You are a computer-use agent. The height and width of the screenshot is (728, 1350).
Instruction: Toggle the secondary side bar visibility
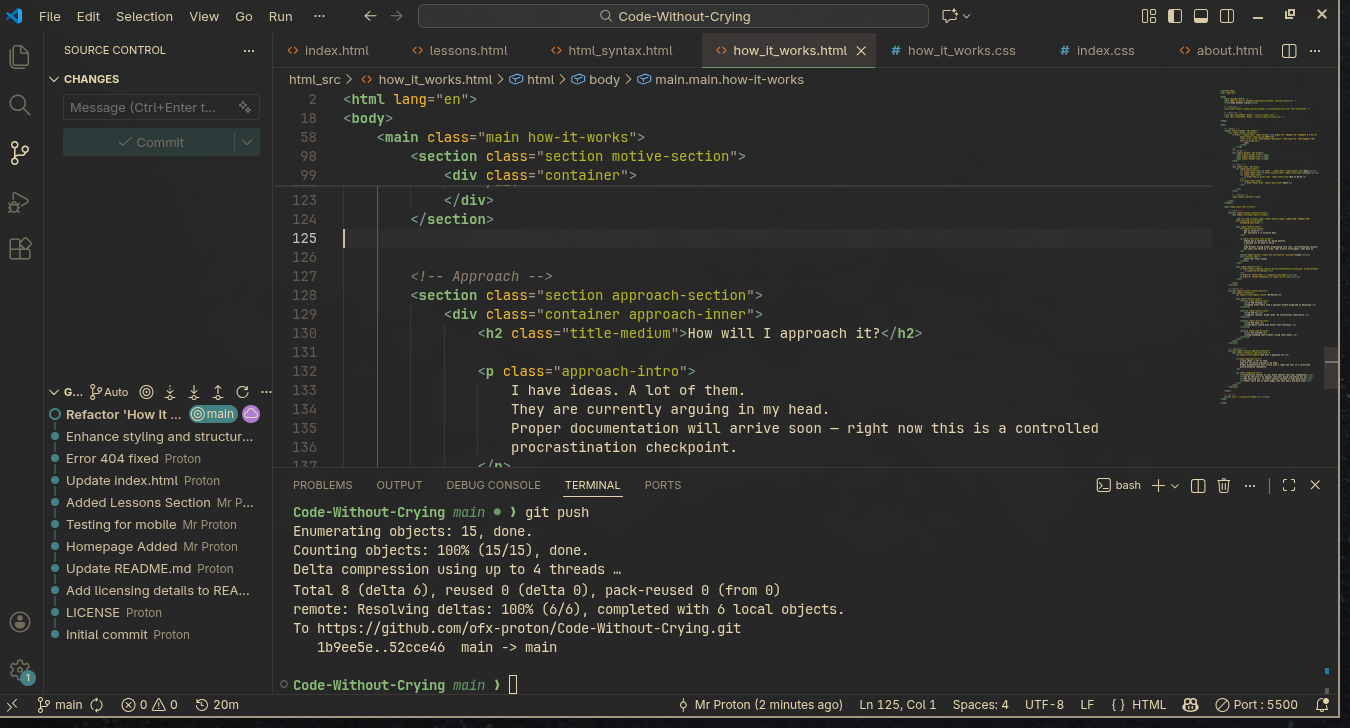pyautogui.click(x=1227, y=16)
